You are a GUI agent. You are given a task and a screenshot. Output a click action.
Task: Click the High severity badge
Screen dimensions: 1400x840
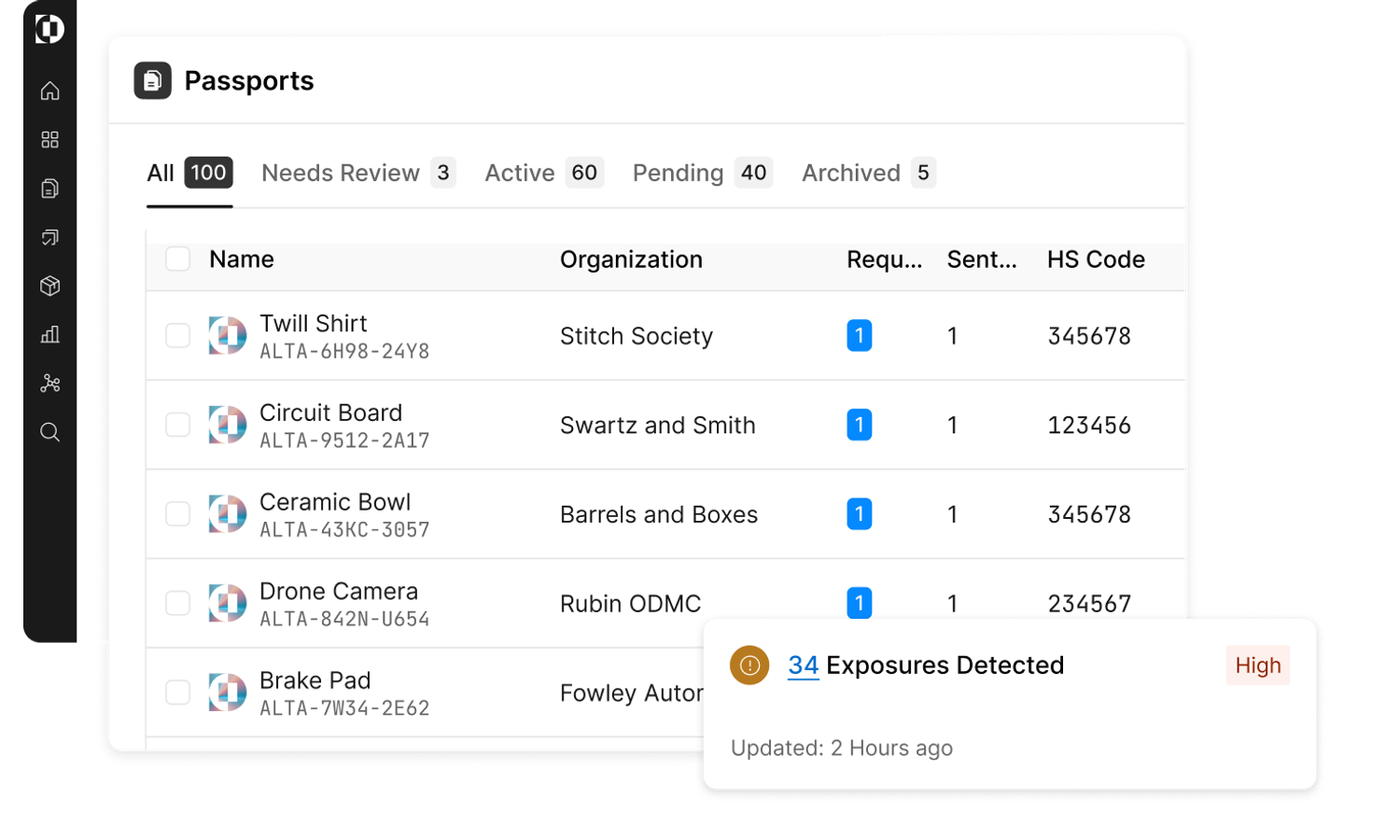pos(1257,665)
